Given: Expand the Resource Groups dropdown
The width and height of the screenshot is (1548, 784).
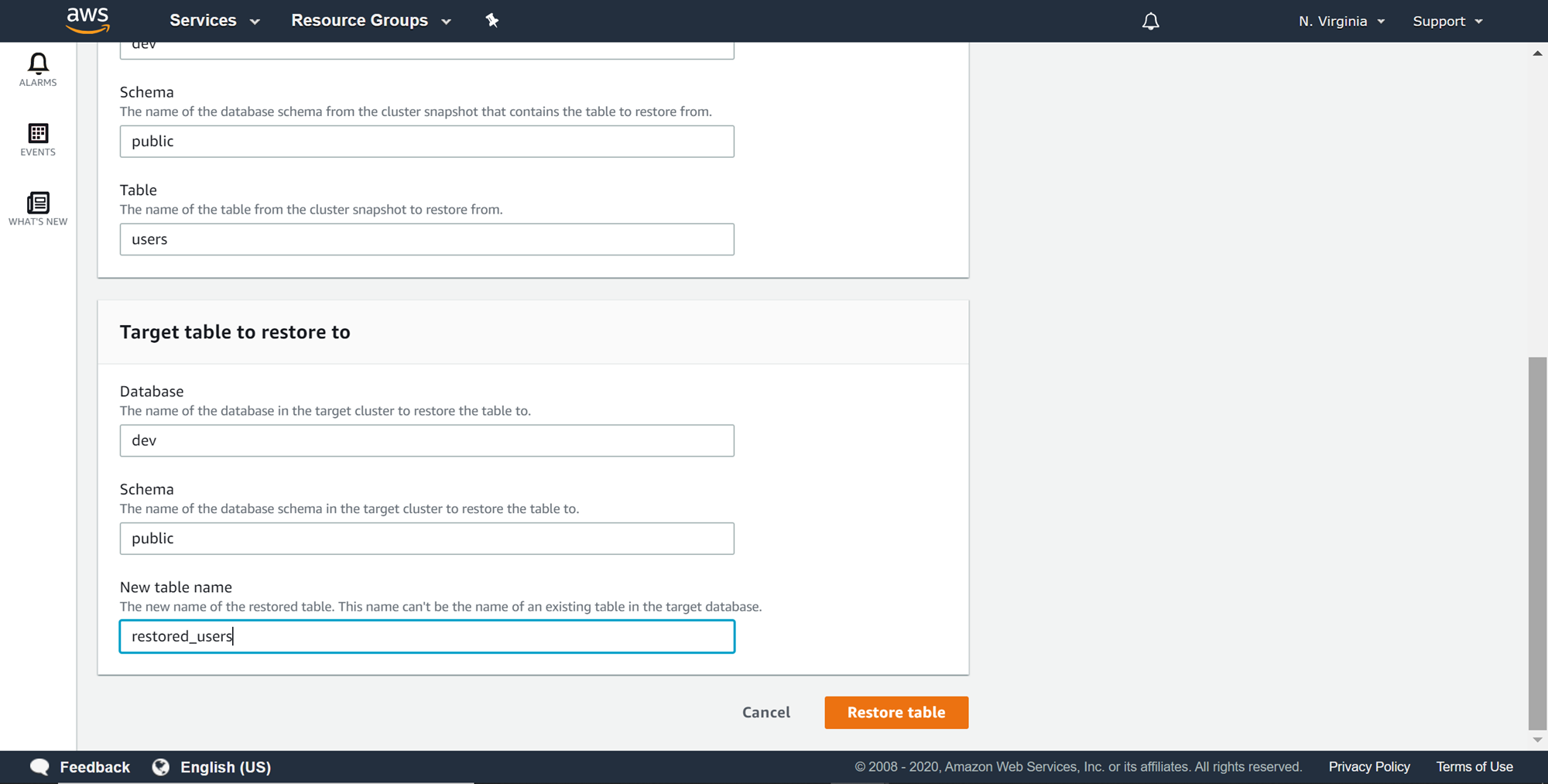Looking at the screenshot, I should 371,21.
